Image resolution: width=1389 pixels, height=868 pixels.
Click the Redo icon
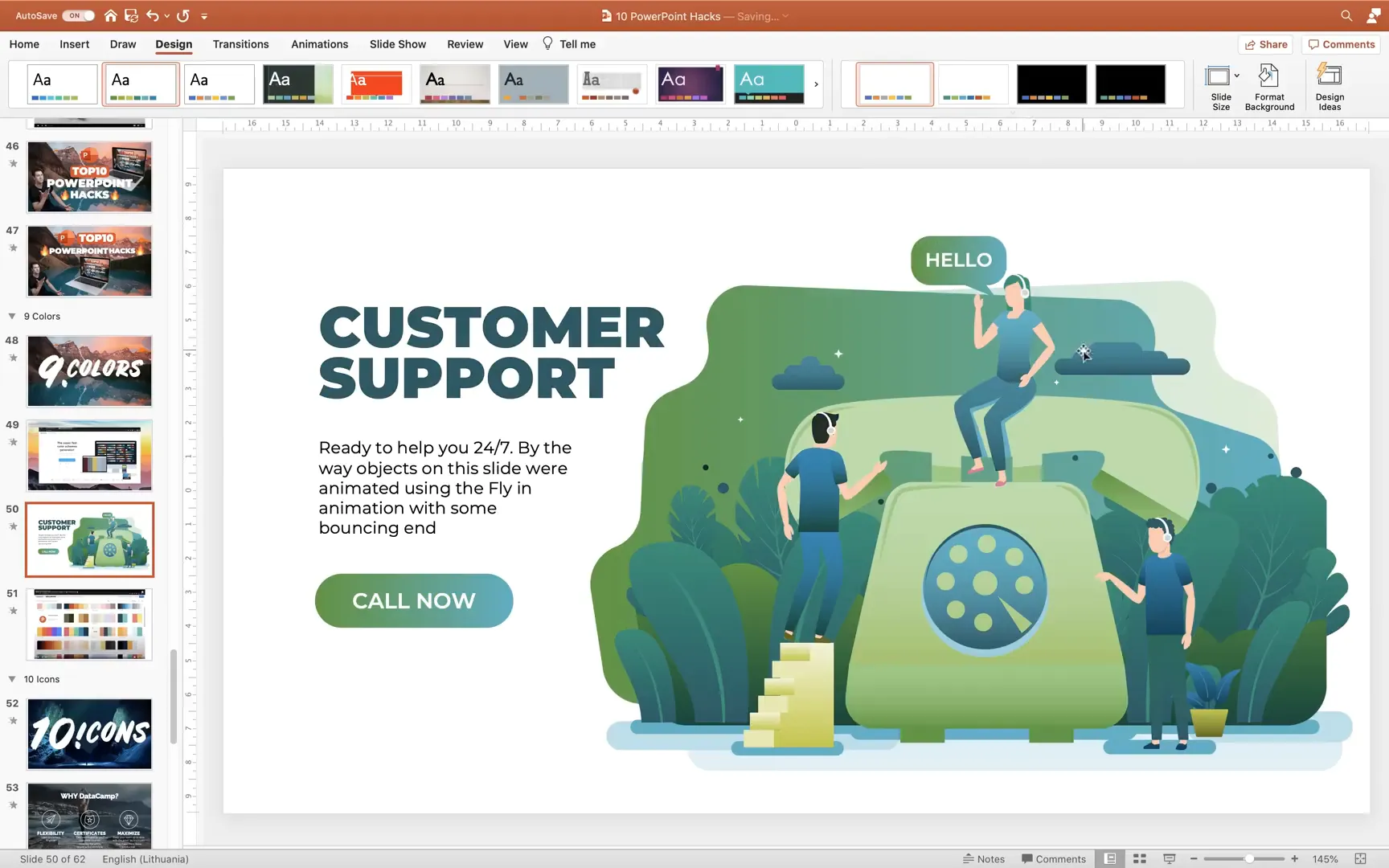click(182, 15)
